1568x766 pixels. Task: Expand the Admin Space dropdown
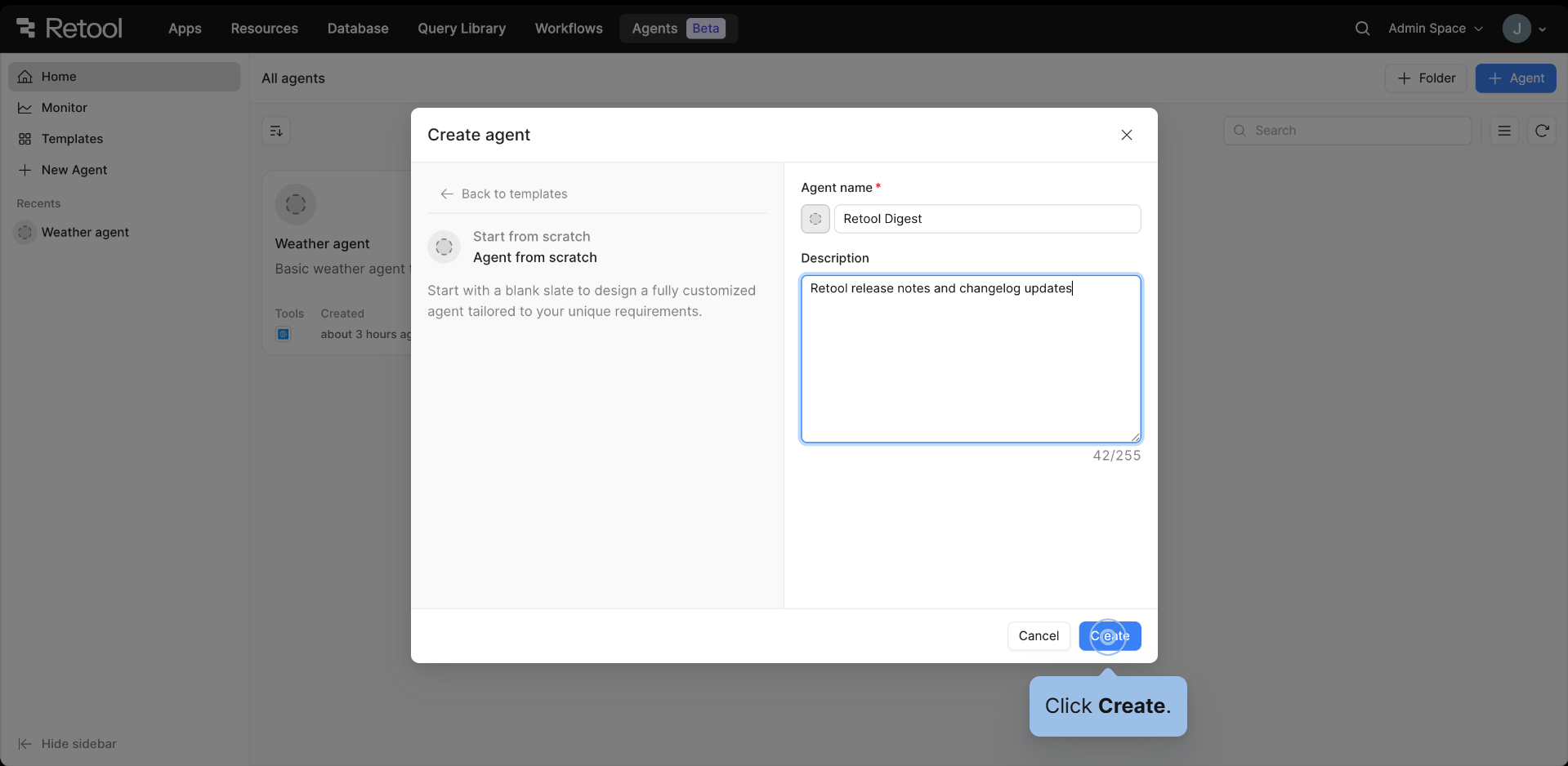tap(1436, 29)
